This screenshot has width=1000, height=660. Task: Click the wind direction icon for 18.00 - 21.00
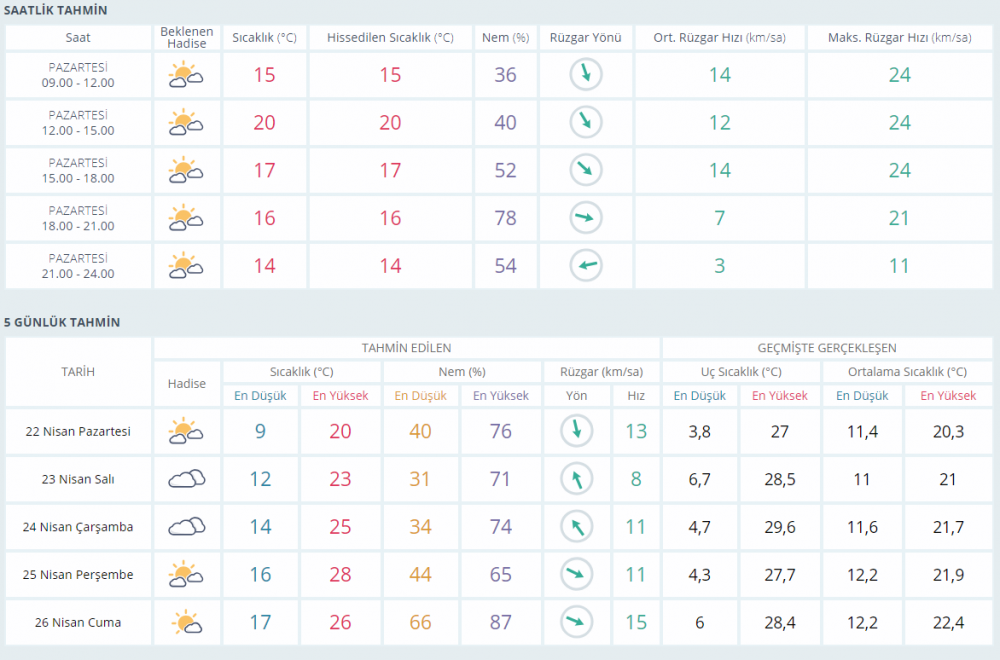pyautogui.click(x=585, y=217)
